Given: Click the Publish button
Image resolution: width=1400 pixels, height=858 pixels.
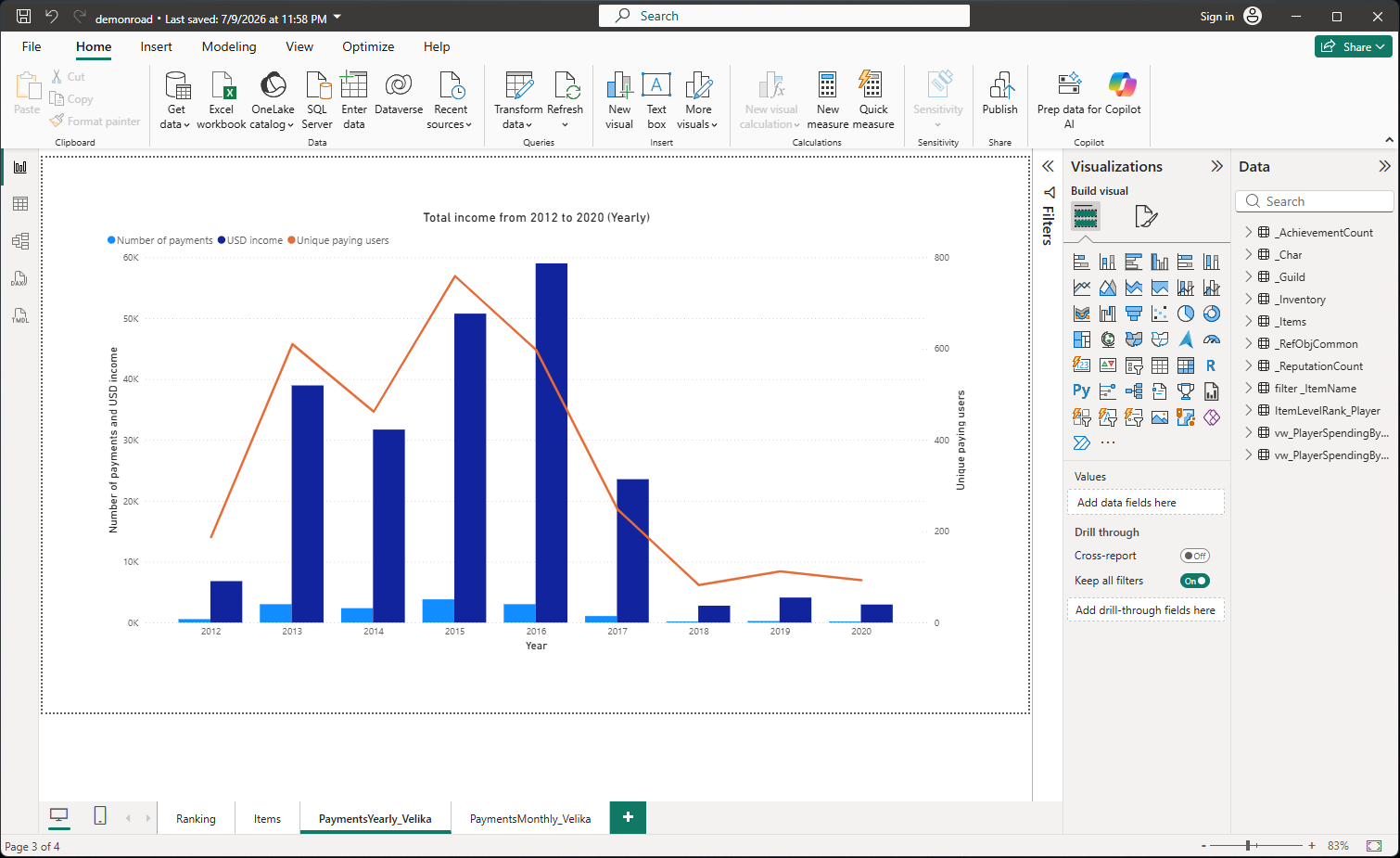Looking at the screenshot, I should [x=999, y=95].
